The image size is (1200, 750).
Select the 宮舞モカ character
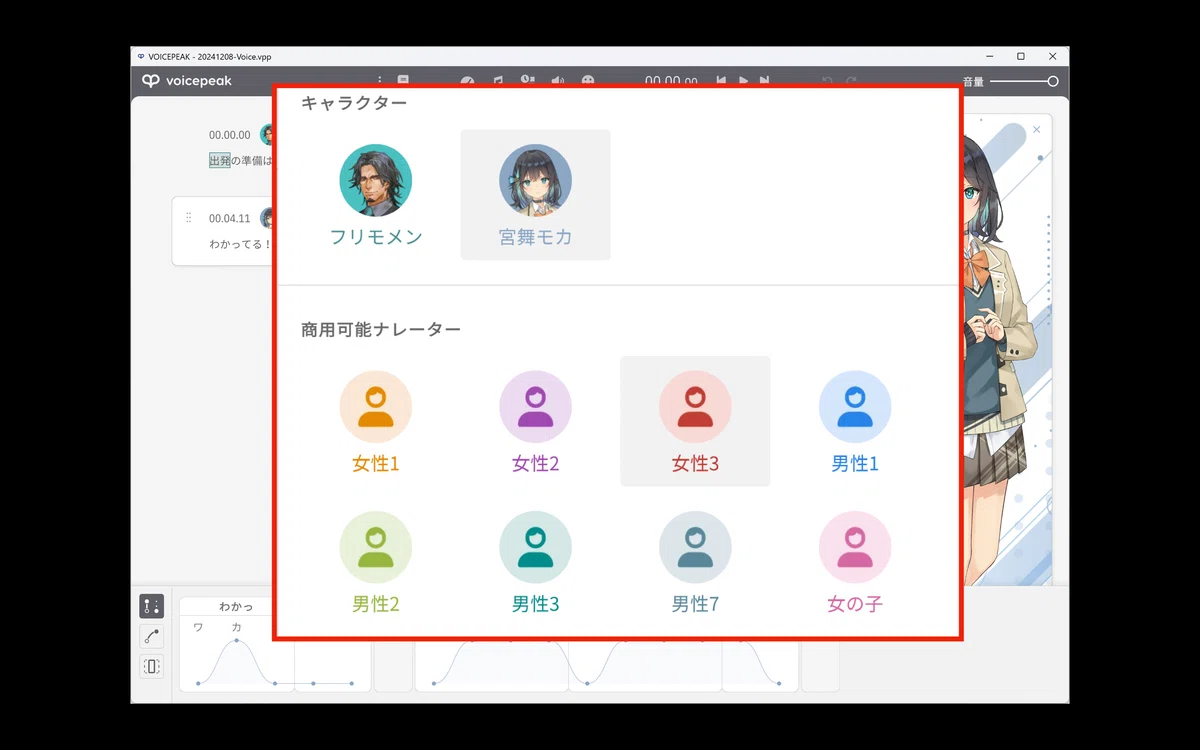(535, 195)
